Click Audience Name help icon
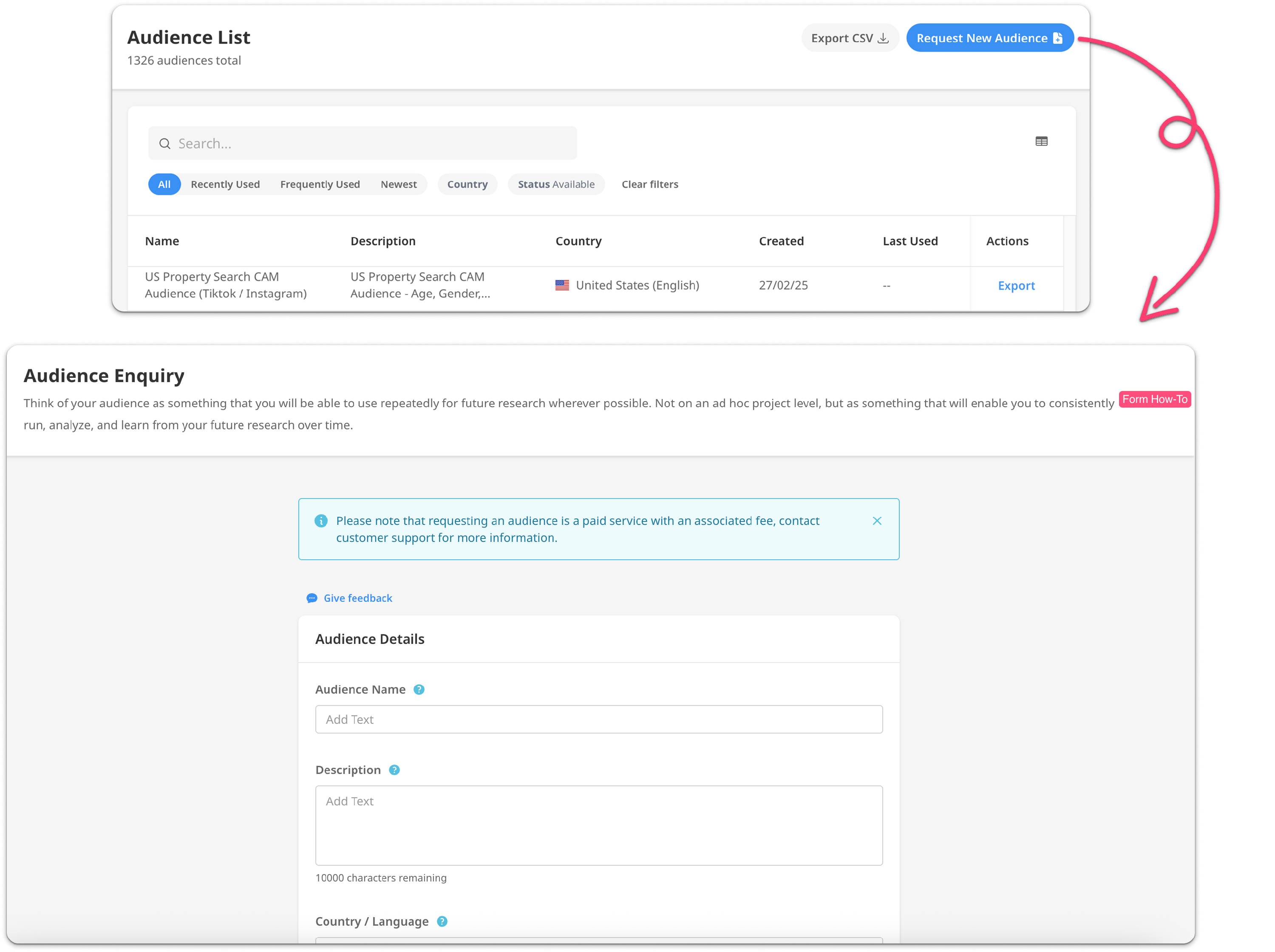Image resolution: width=1275 pixels, height=952 pixels. (419, 690)
